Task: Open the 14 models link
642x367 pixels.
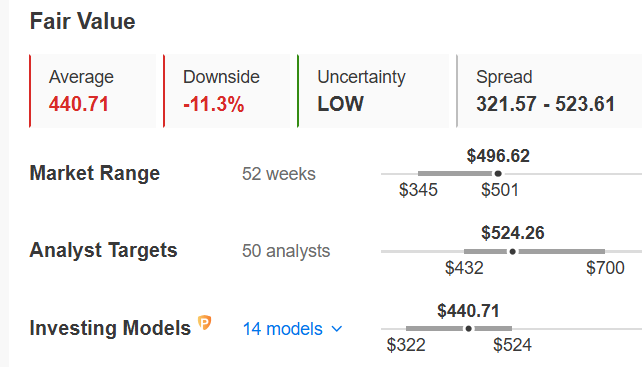Action: point(283,329)
